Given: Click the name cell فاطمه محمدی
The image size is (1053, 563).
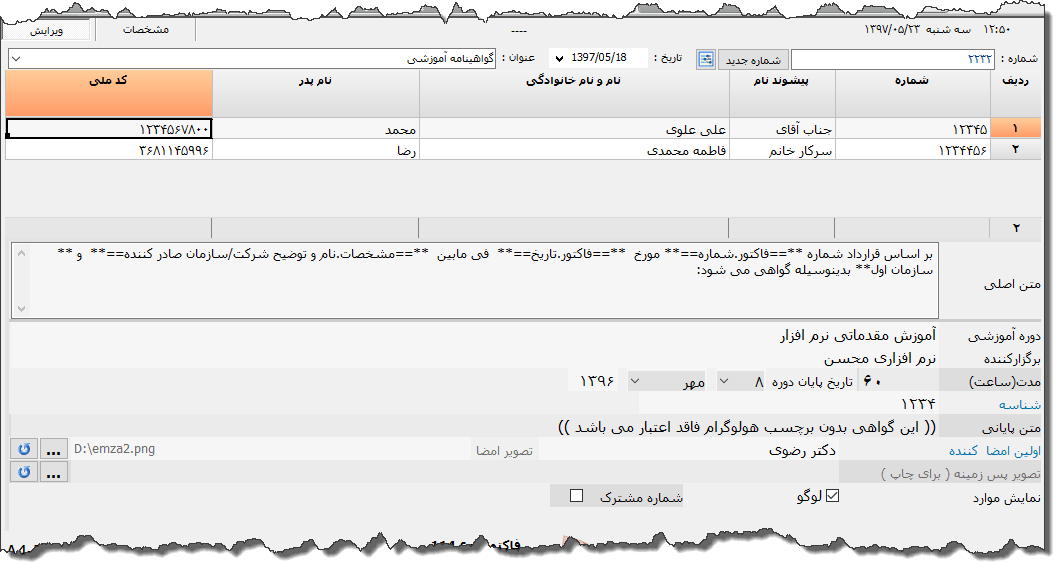Looking at the screenshot, I should (574, 149).
